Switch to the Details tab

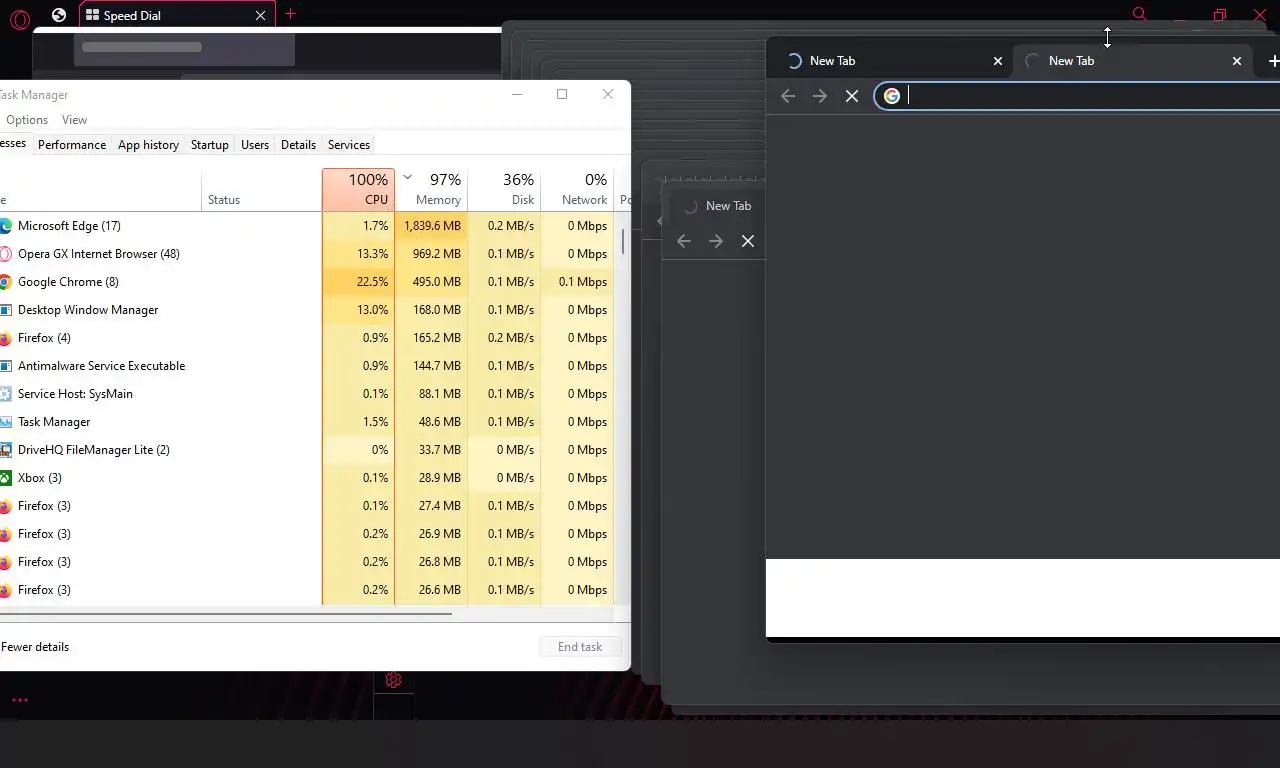click(298, 145)
